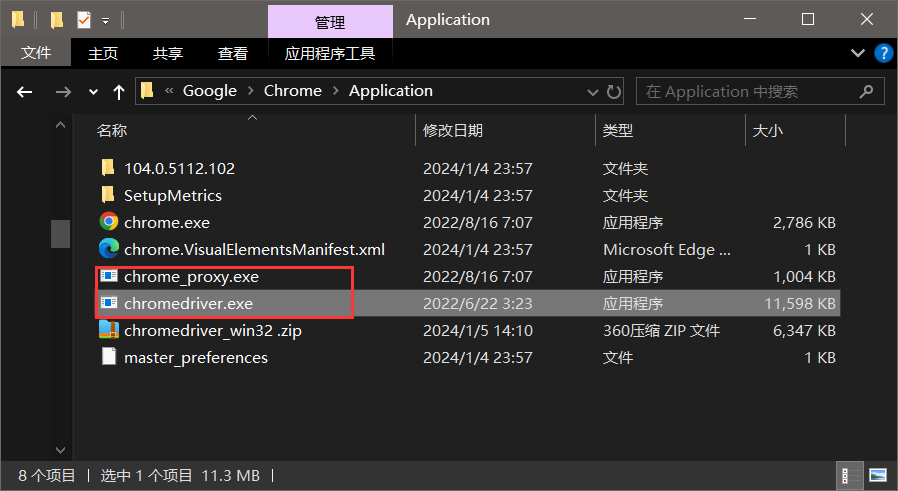Click the breadcrumb overflow double chevron
Image resolution: width=898 pixels, height=491 pixels.
point(169,91)
